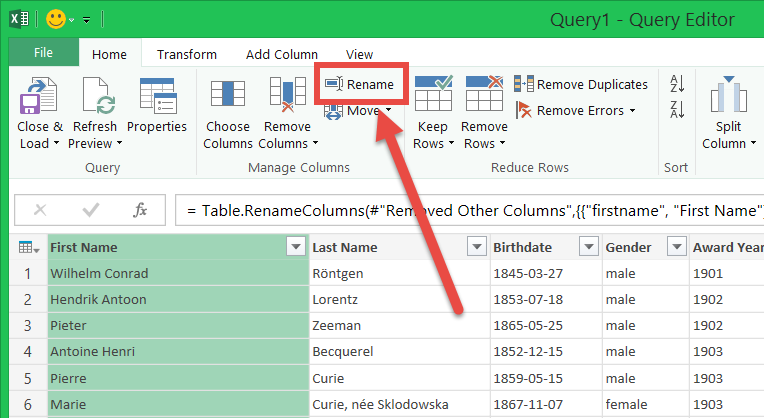Click the Split Column icon
The width and height of the screenshot is (764, 418).
click(729, 98)
